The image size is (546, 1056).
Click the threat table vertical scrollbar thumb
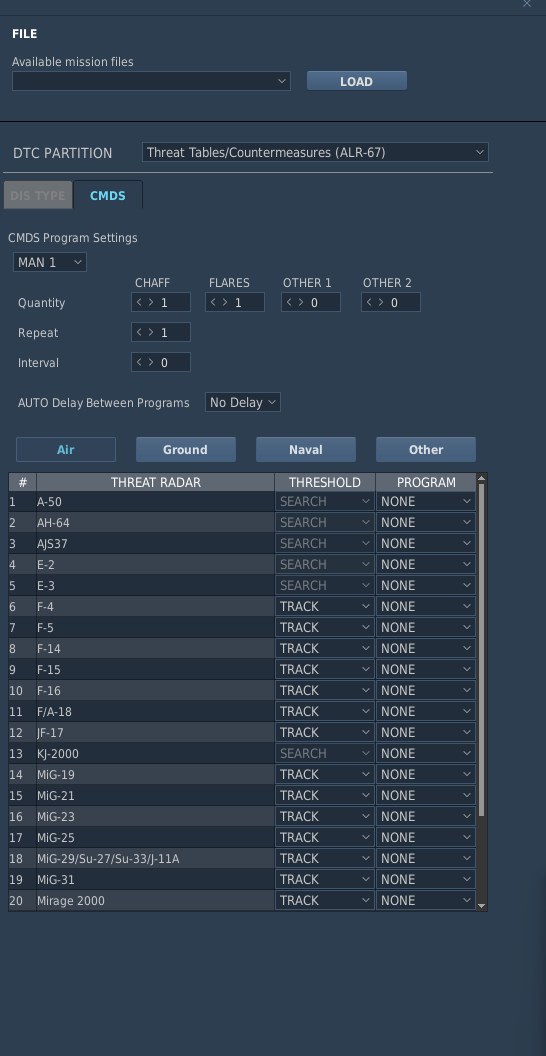coord(481,650)
